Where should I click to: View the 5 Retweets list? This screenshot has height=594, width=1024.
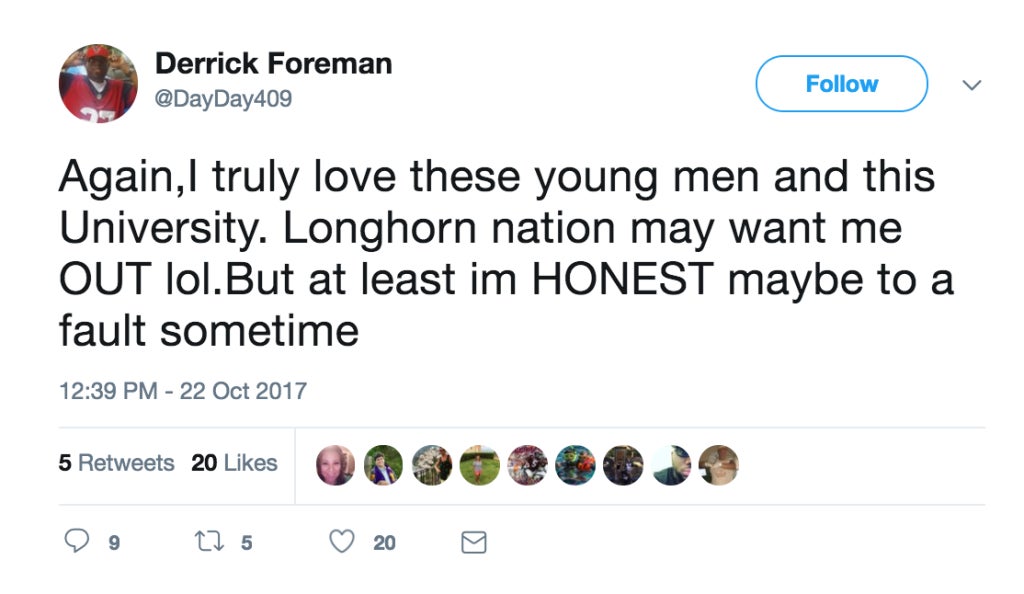pos(116,463)
